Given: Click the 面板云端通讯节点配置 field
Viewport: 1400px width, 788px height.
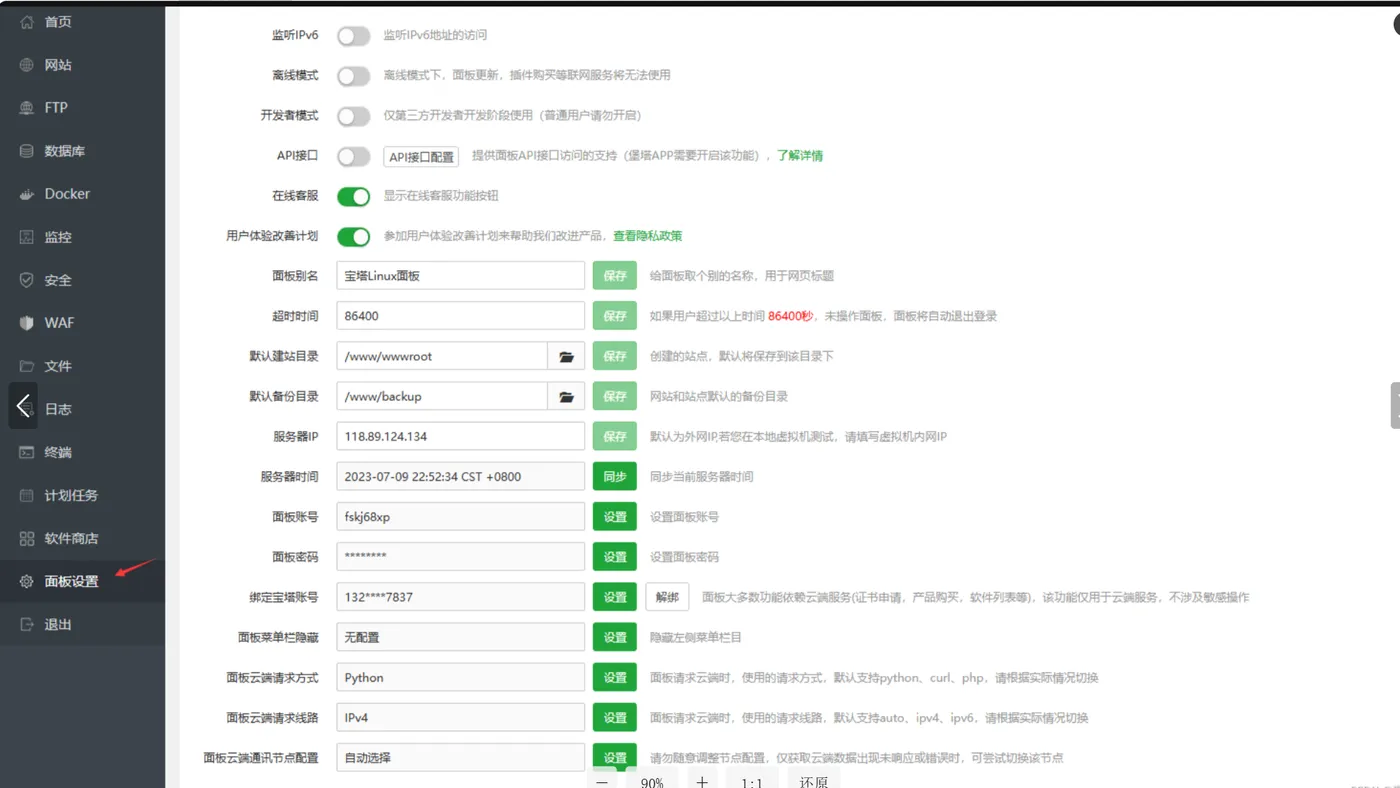Looking at the screenshot, I should point(460,758).
